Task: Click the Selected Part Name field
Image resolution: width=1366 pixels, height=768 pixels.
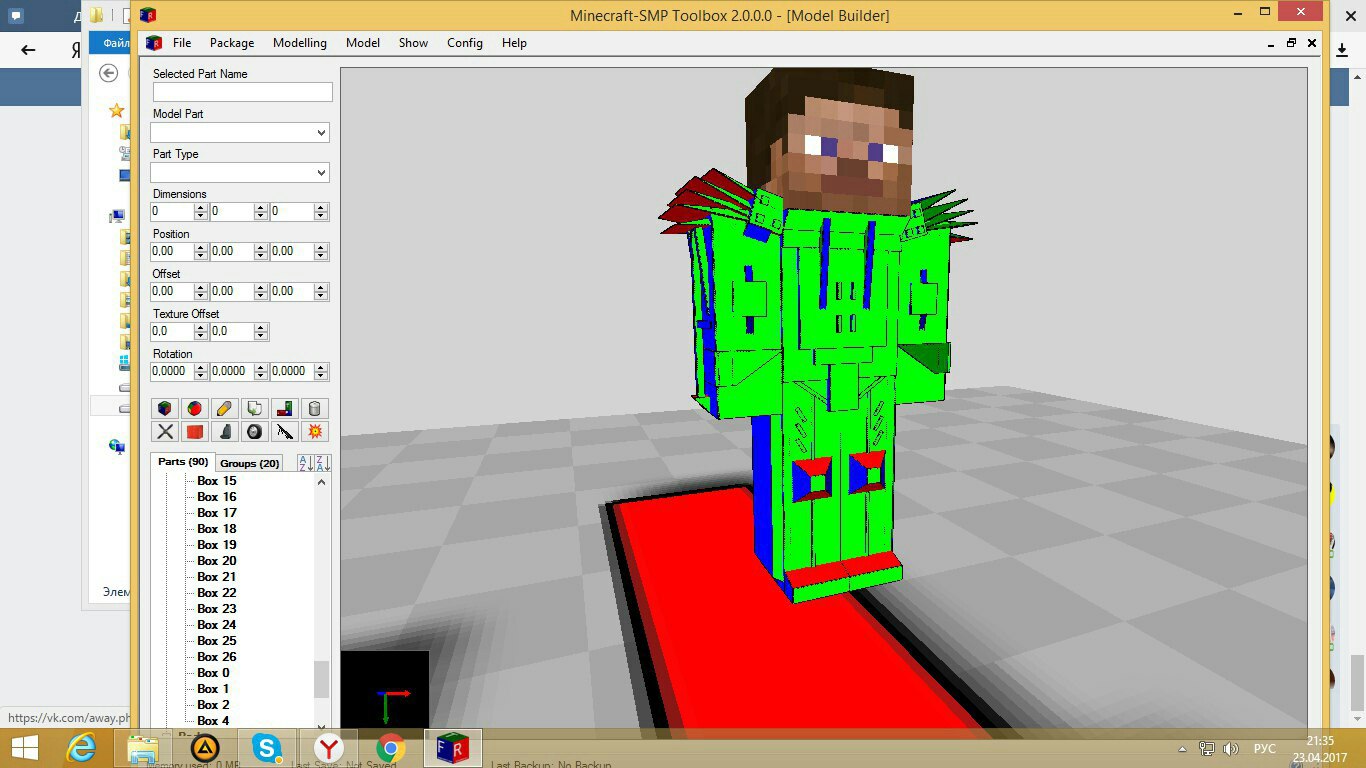Action: (x=242, y=92)
